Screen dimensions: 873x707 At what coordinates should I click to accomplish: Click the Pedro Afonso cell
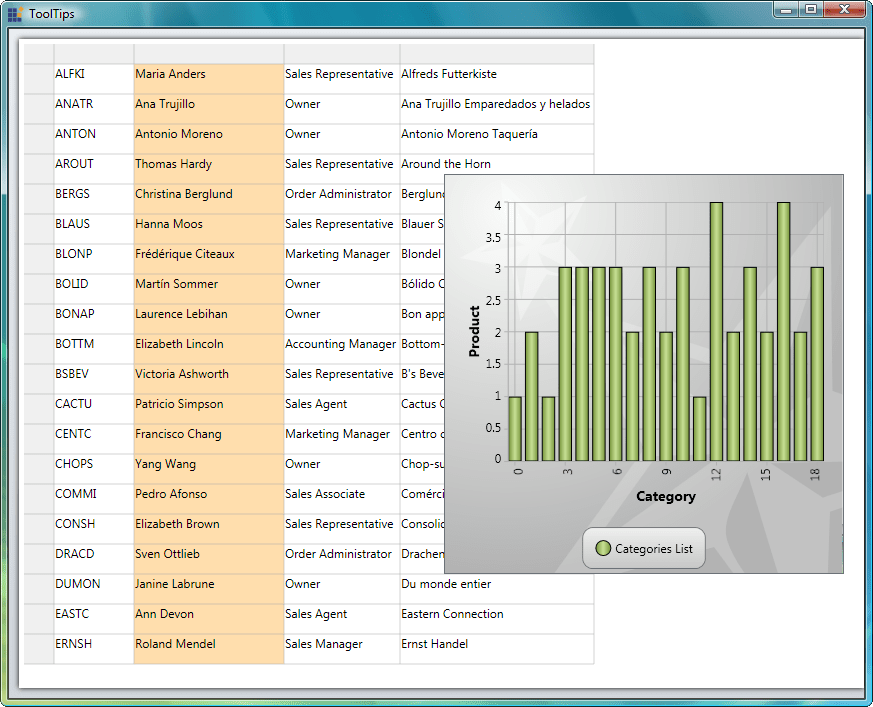[209, 500]
